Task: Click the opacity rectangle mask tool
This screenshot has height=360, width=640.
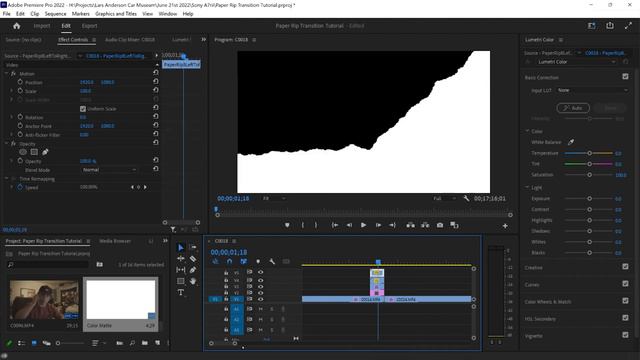Action: [34, 152]
